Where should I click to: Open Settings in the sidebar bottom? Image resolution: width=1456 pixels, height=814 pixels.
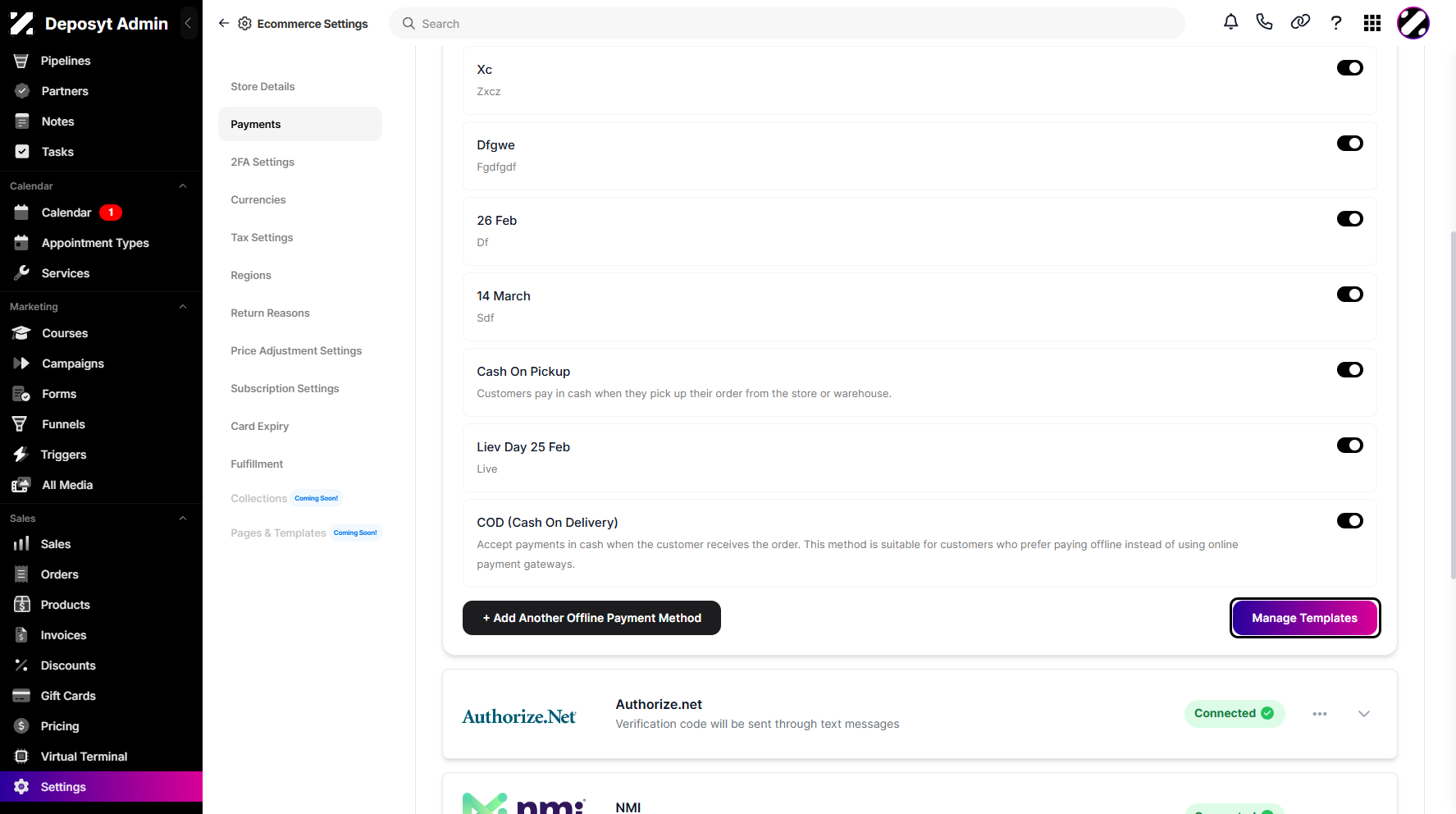[101, 787]
